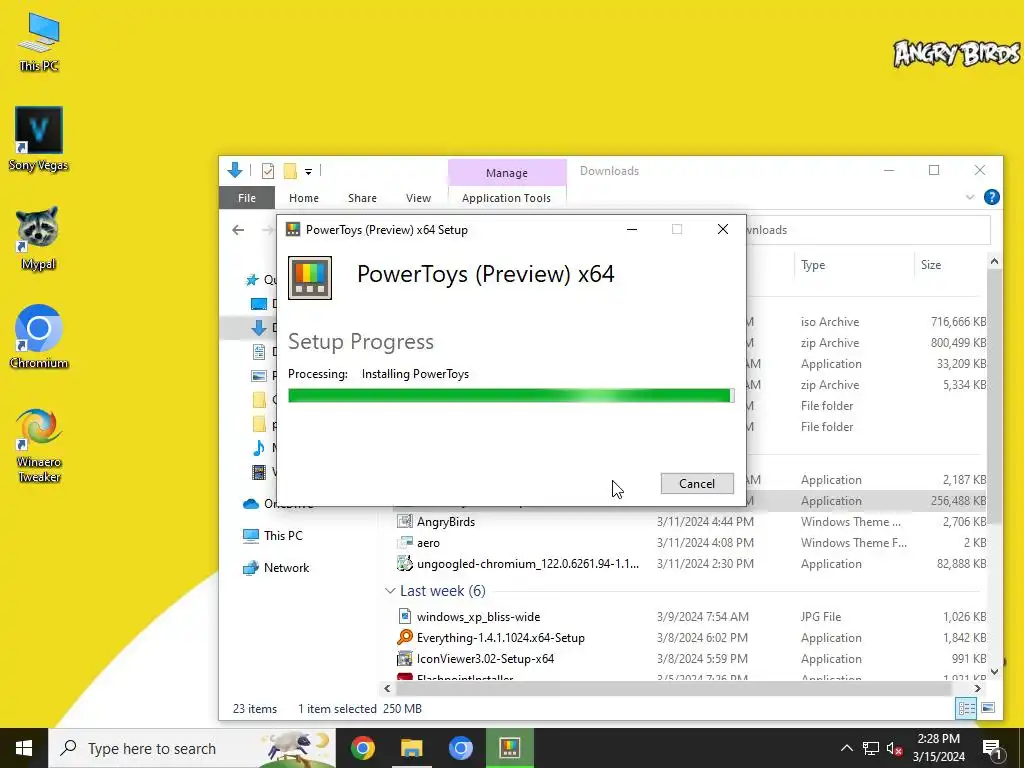1024x768 pixels.
Task: Open Chromium from taskbar
Action: point(460,748)
